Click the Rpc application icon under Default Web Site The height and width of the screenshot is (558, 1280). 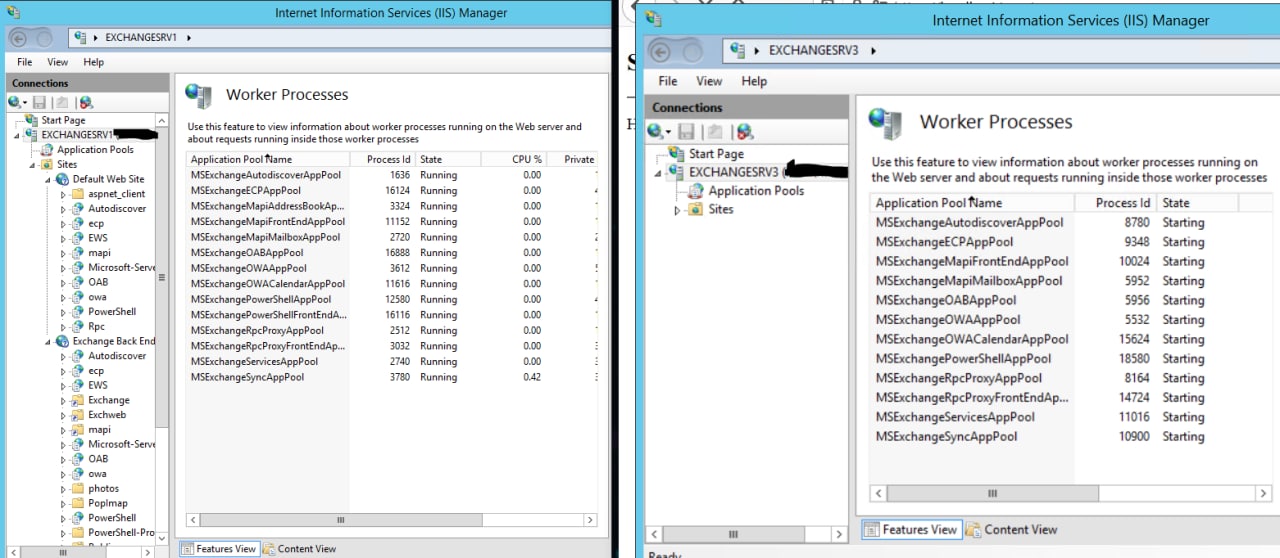pos(77,326)
